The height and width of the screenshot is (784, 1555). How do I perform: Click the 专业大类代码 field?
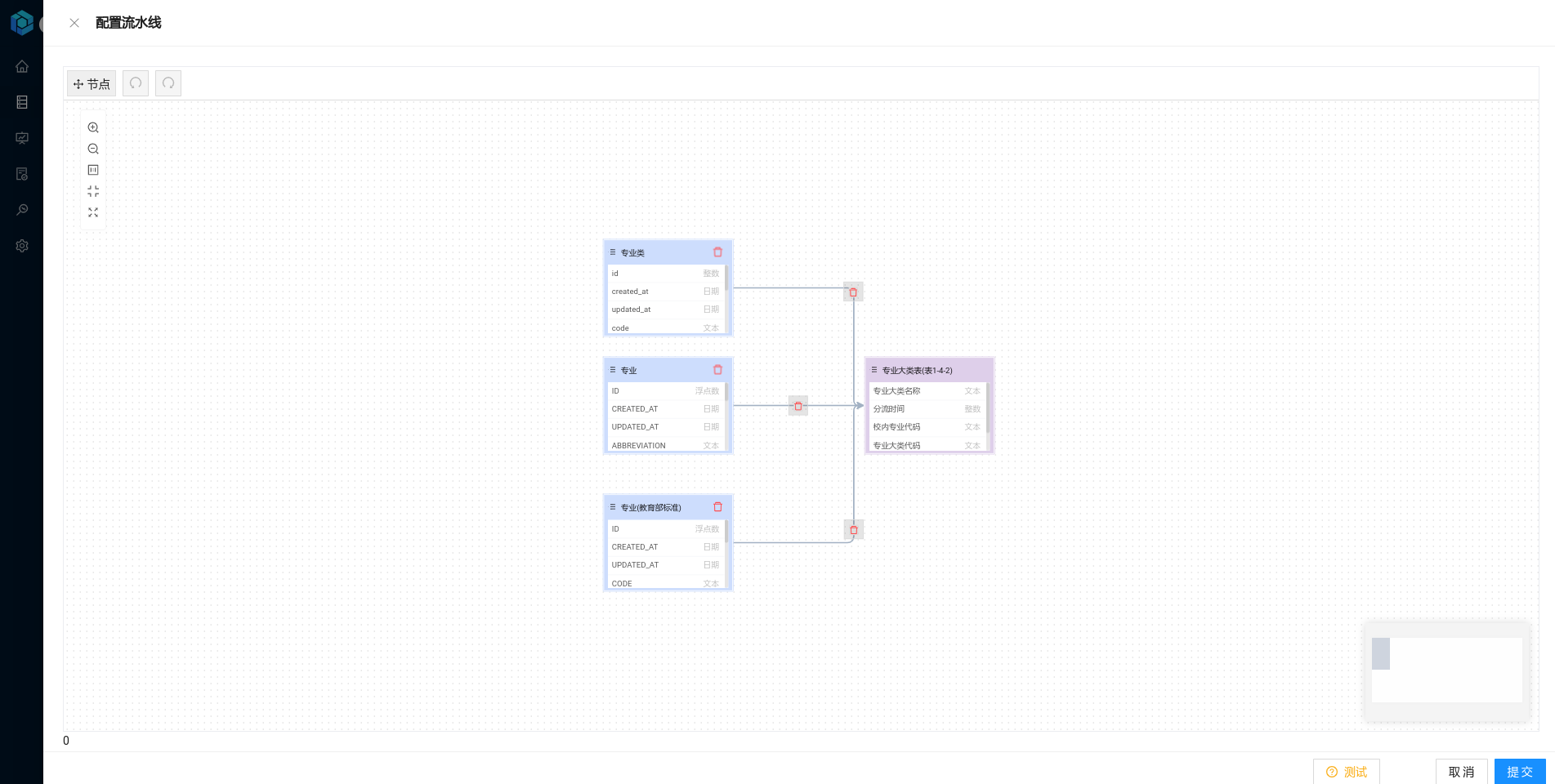click(927, 444)
